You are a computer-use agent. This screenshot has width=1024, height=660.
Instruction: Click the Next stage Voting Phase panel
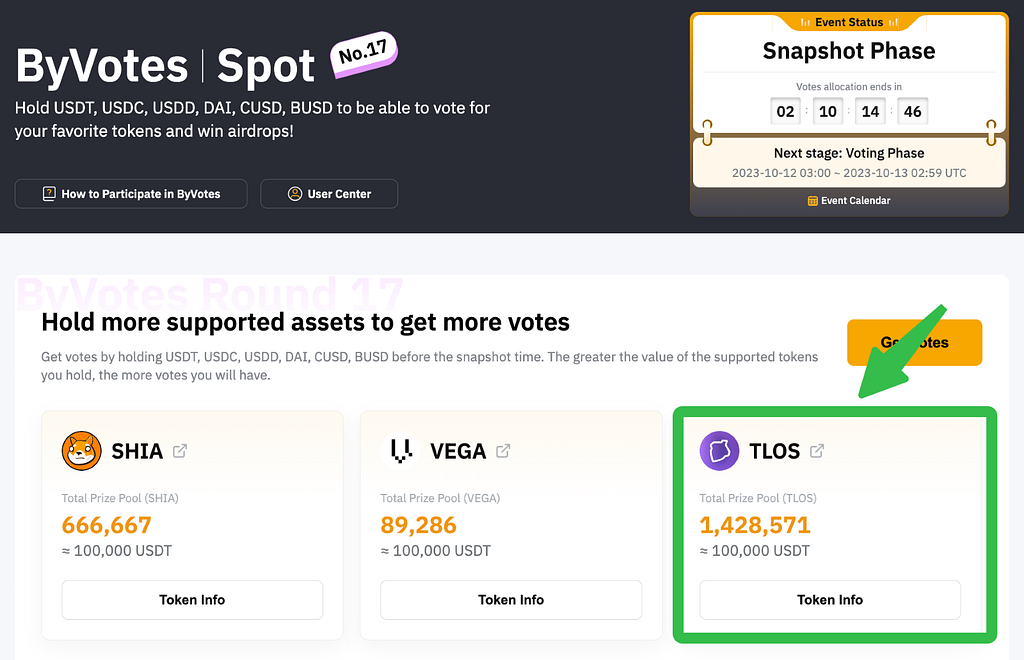click(849, 163)
